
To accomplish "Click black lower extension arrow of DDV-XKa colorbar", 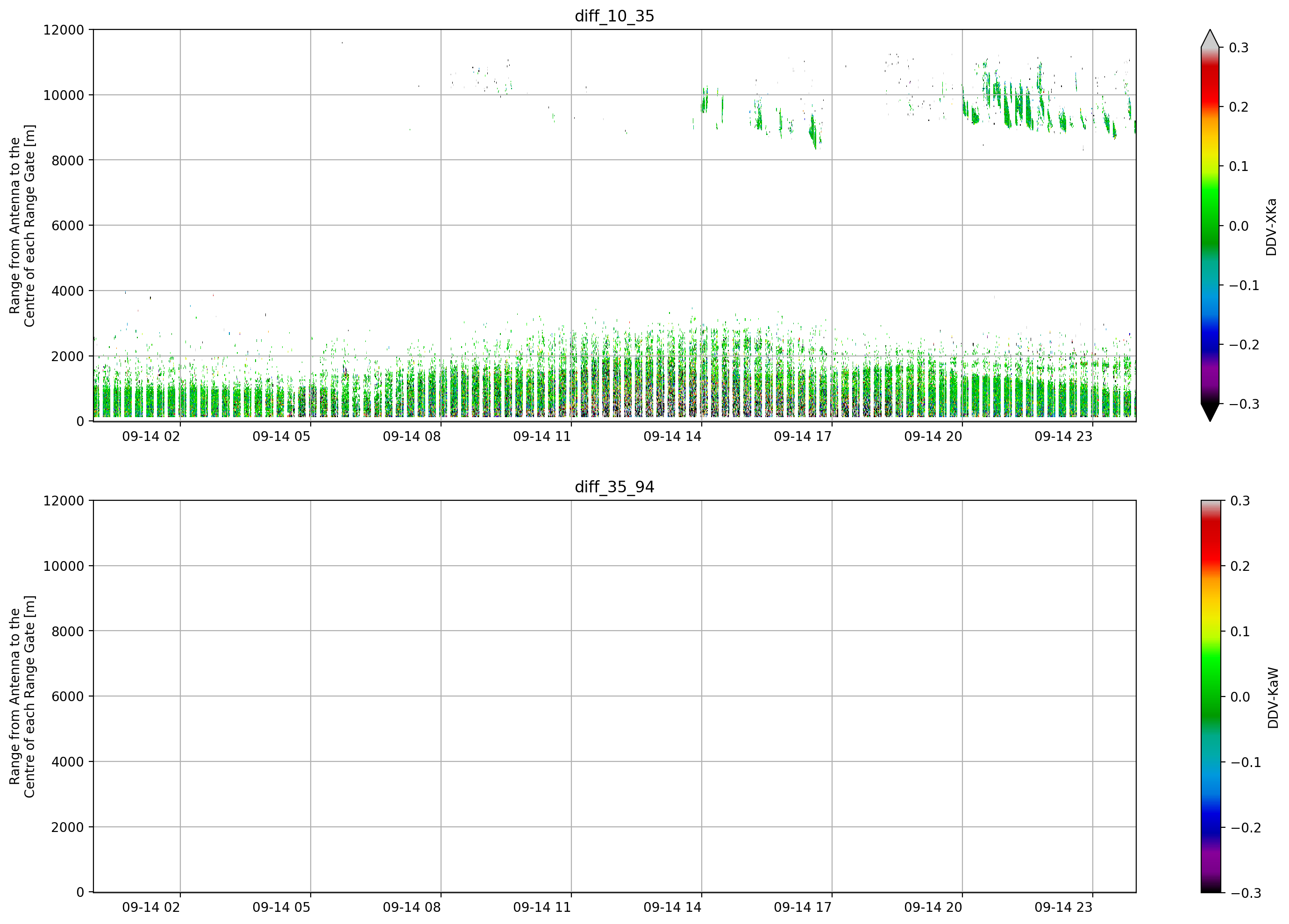I will coord(1210,412).
